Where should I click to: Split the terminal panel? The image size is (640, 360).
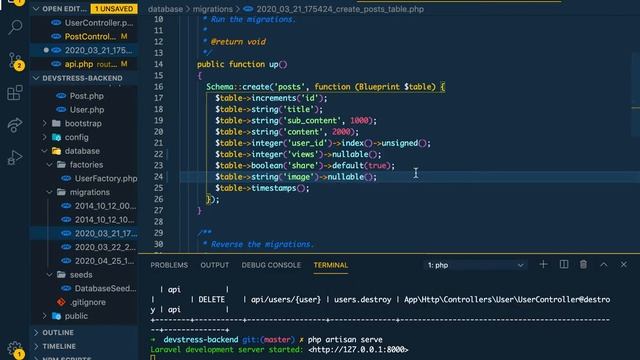coord(564,264)
